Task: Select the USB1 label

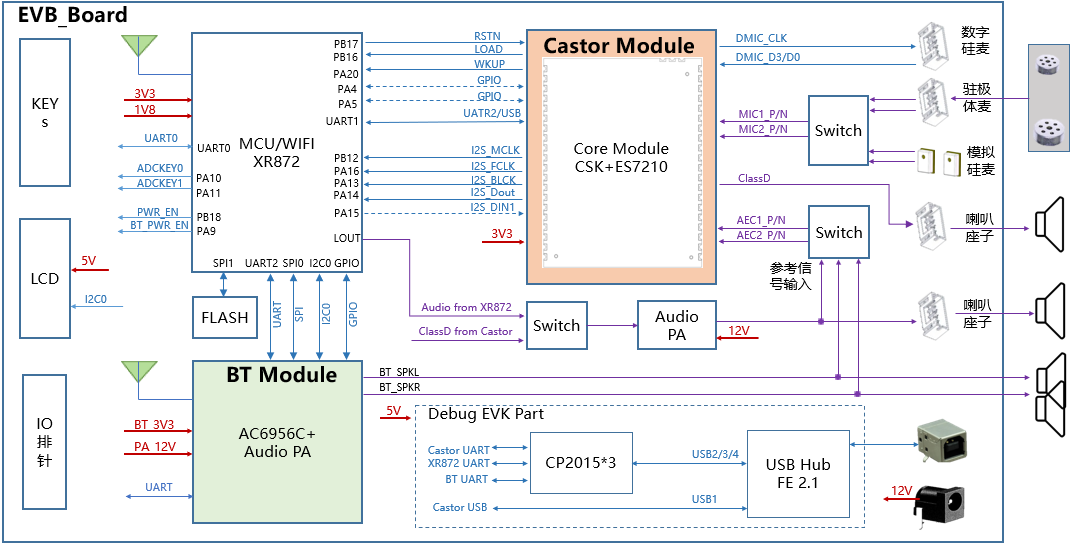Action: click(x=704, y=498)
